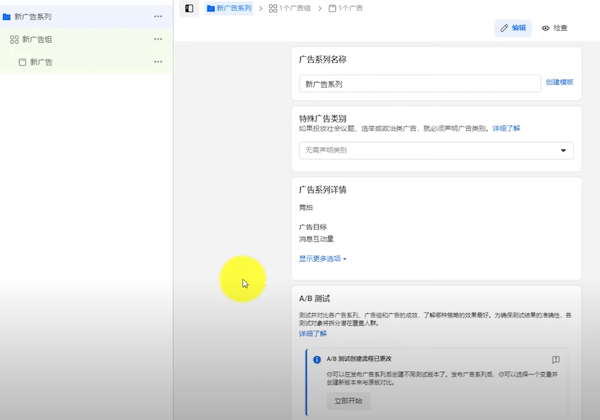Click the 广告系列名称 text field
The width and height of the screenshot is (600, 420).
point(420,84)
